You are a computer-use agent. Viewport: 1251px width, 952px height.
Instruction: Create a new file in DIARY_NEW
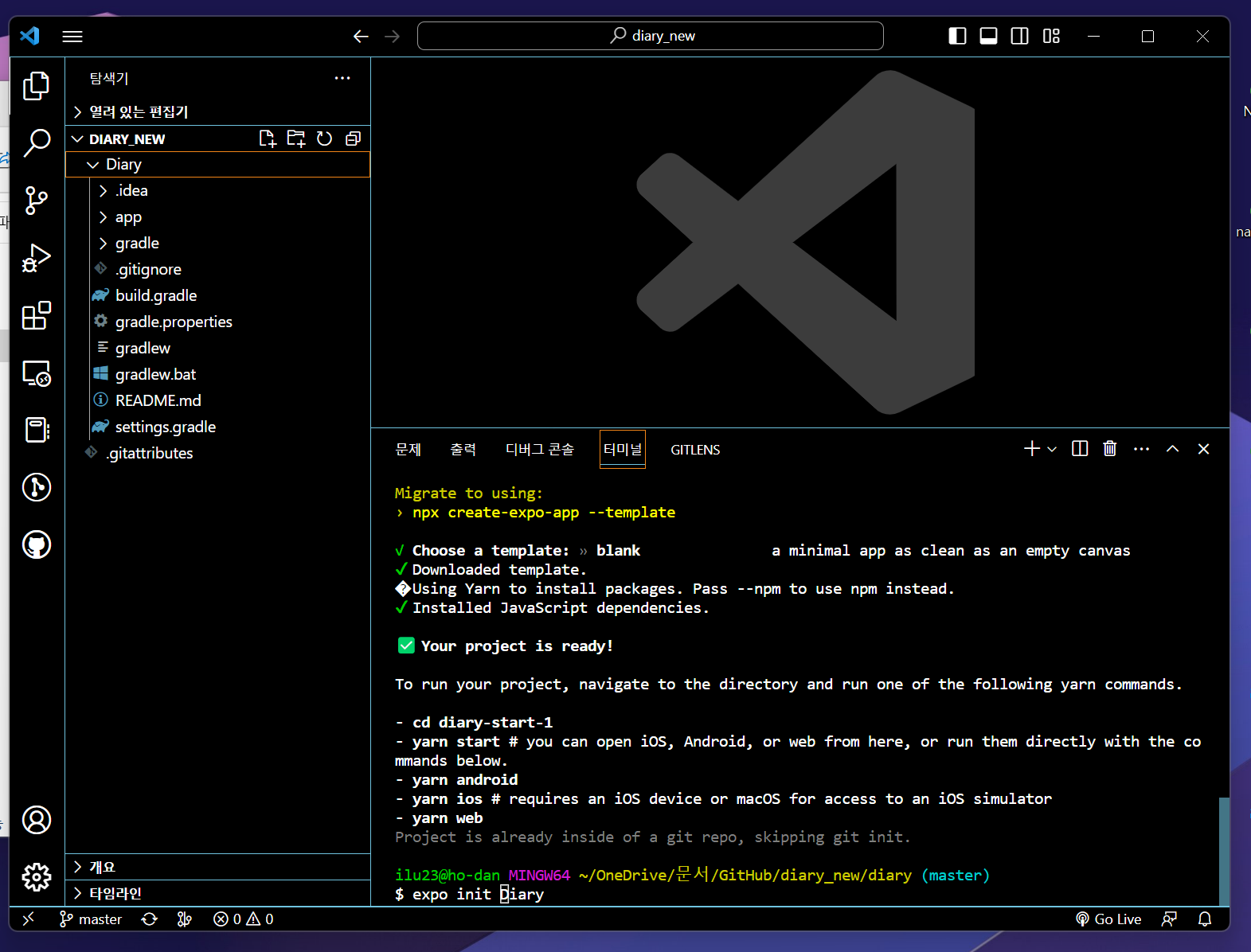tap(268, 139)
